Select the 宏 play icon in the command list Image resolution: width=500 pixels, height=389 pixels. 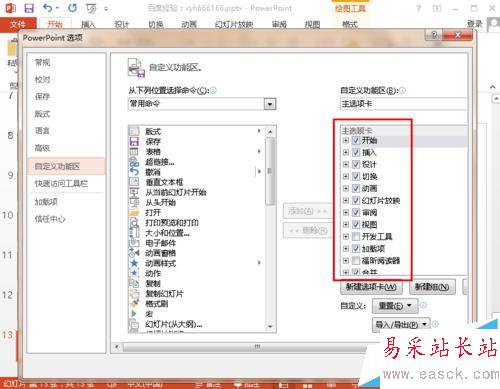click(x=134, y=314)
